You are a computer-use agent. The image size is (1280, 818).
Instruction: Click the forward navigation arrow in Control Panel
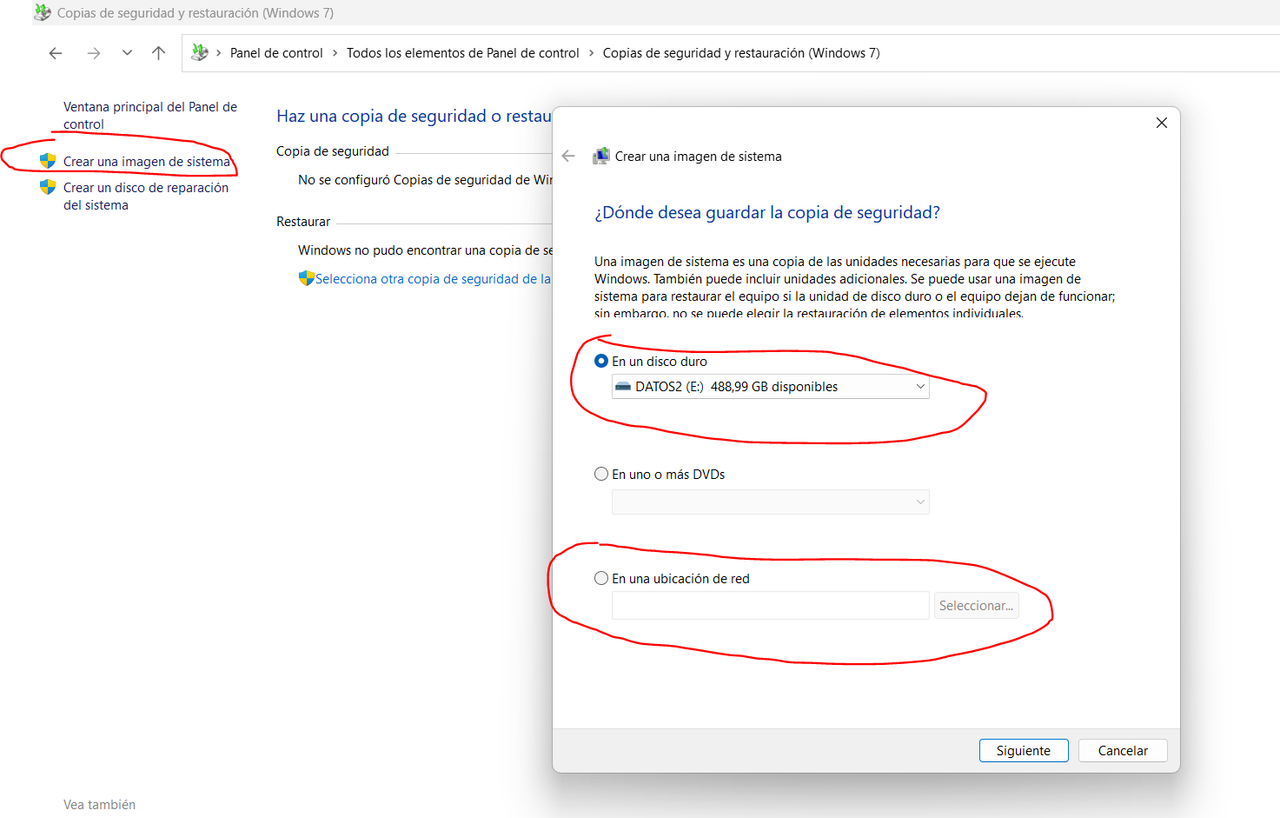coord(94,53)
